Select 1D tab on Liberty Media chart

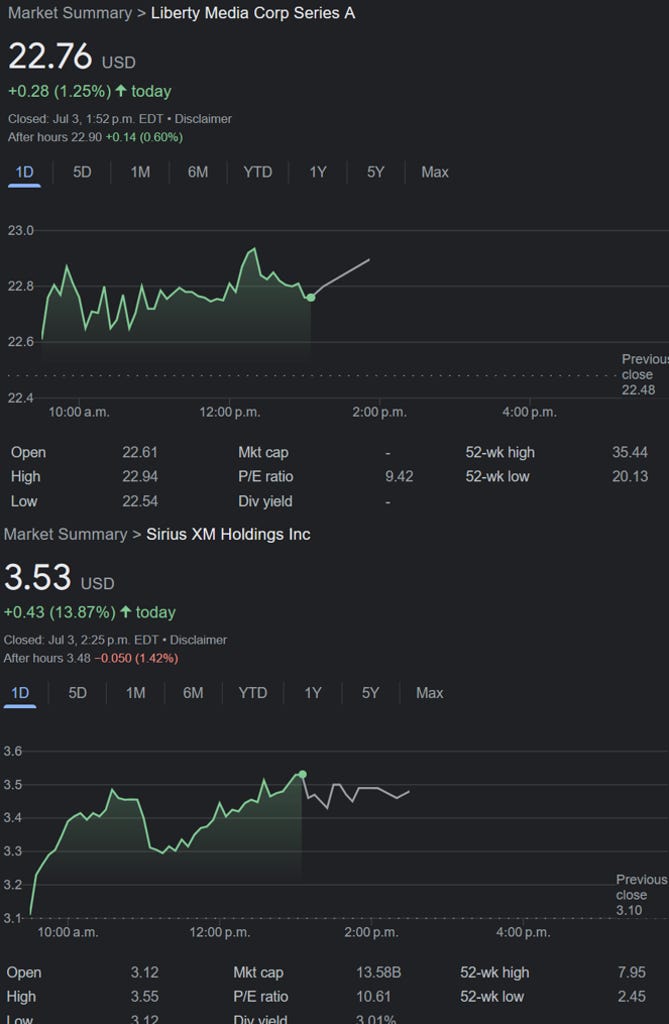24,172
